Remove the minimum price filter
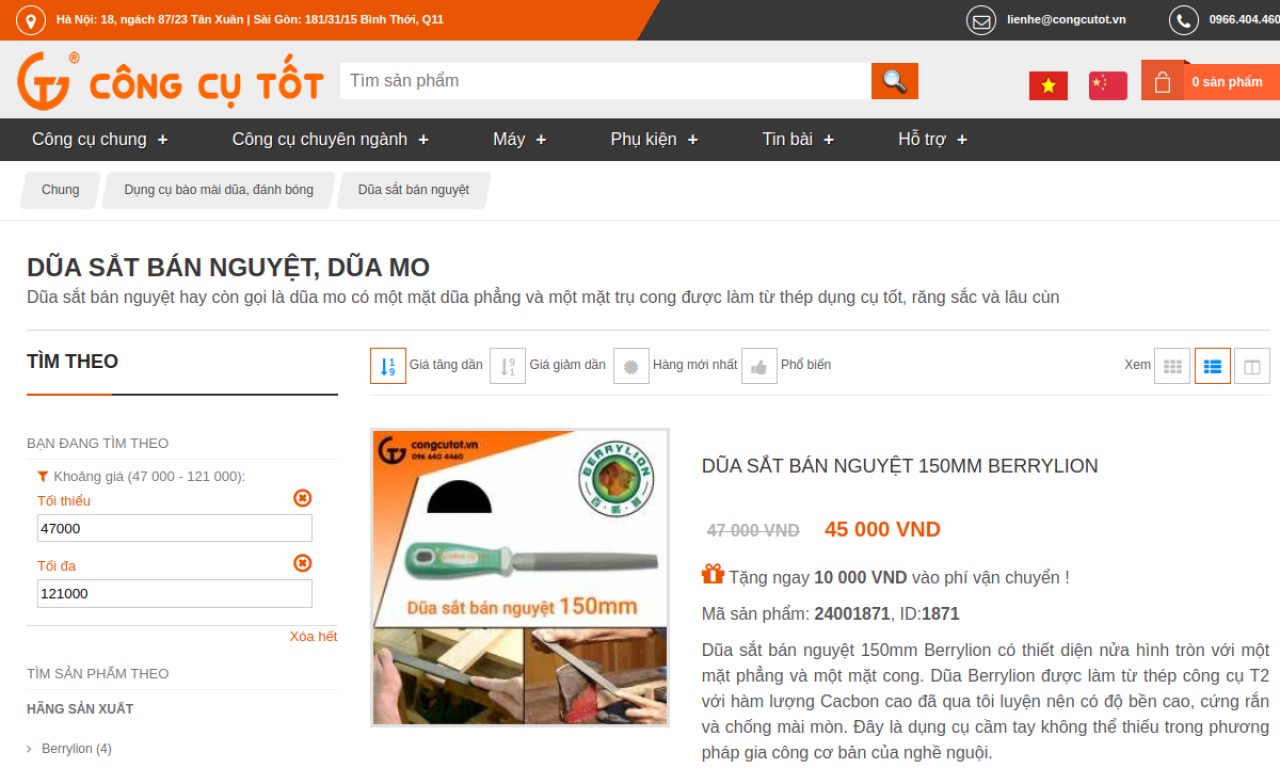Viewport: 1280px width, 768px height. point(302,498)
